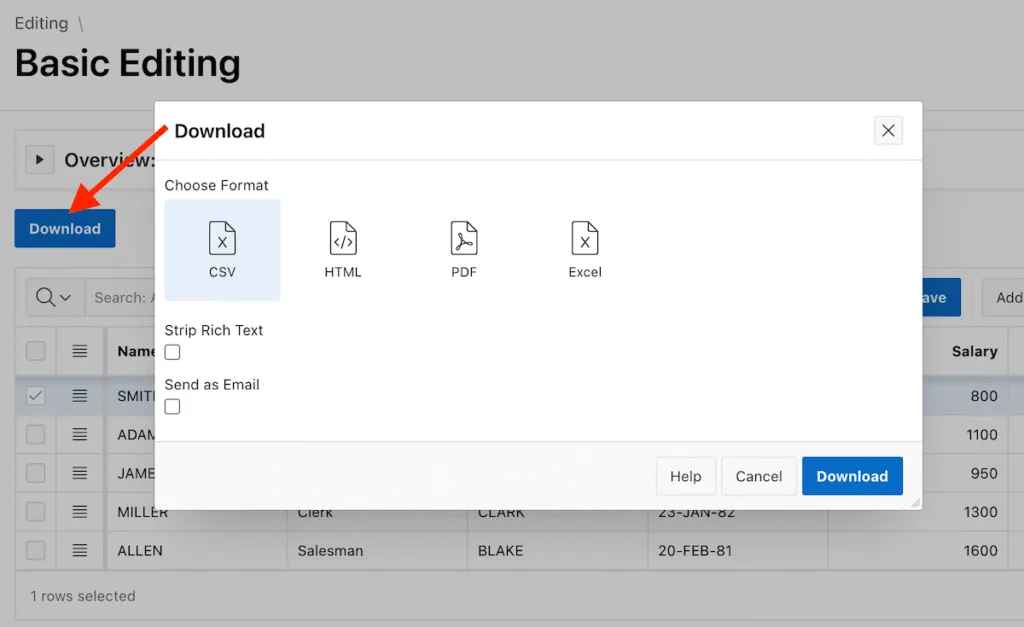Check the MILLER row checkbox

pos(36,511)
